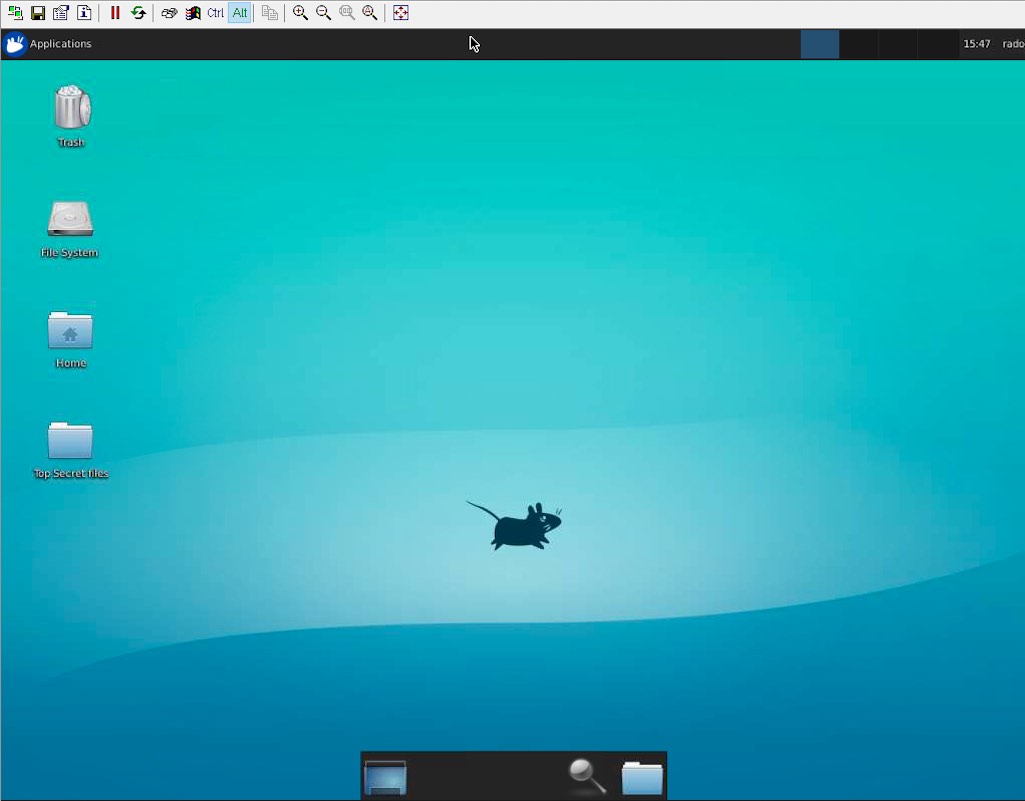Launch the search tool from the dock
The height and width of the screenshot is (801, 1025).
(x=585, y=776)
